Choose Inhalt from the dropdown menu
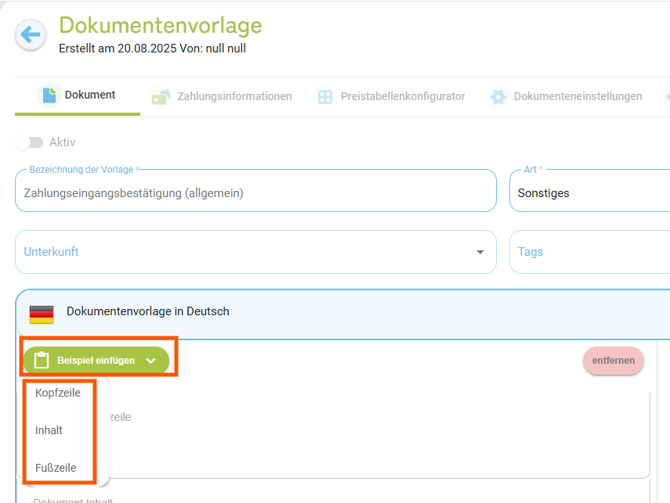This screenshot has width=670, height=503. coord(49,430)
